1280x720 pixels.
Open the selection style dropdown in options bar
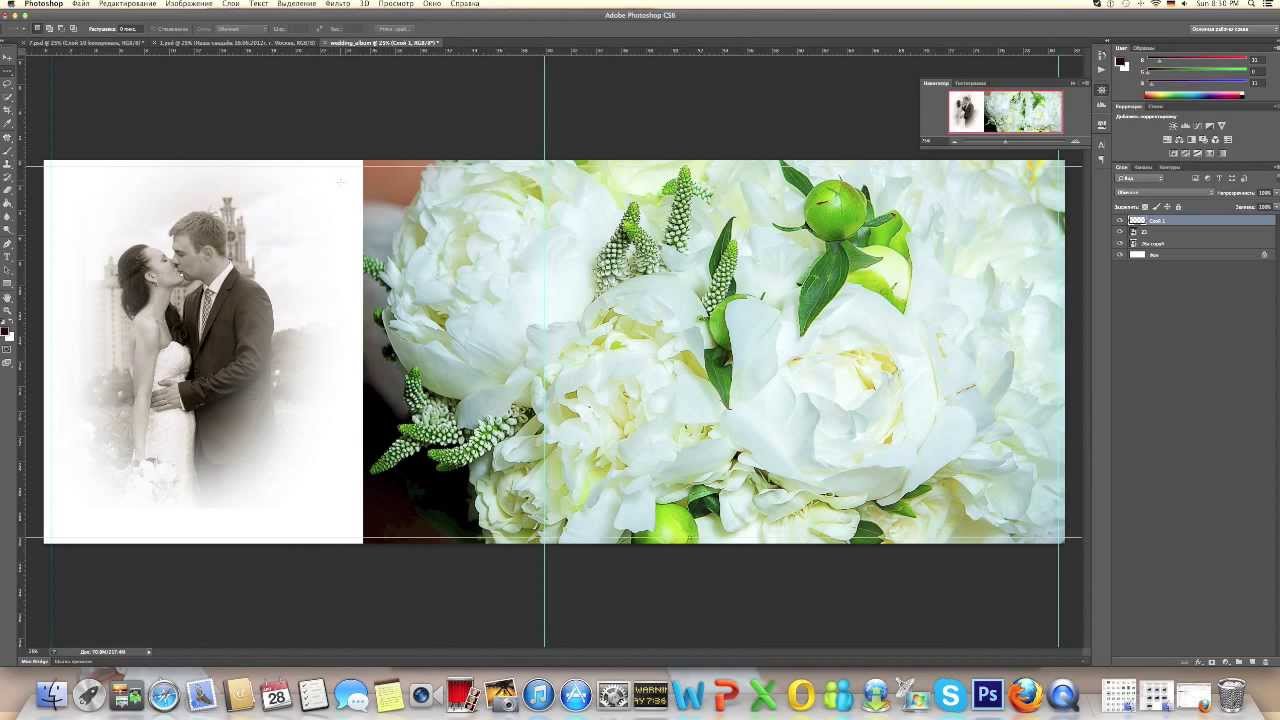tap(242, 28)
